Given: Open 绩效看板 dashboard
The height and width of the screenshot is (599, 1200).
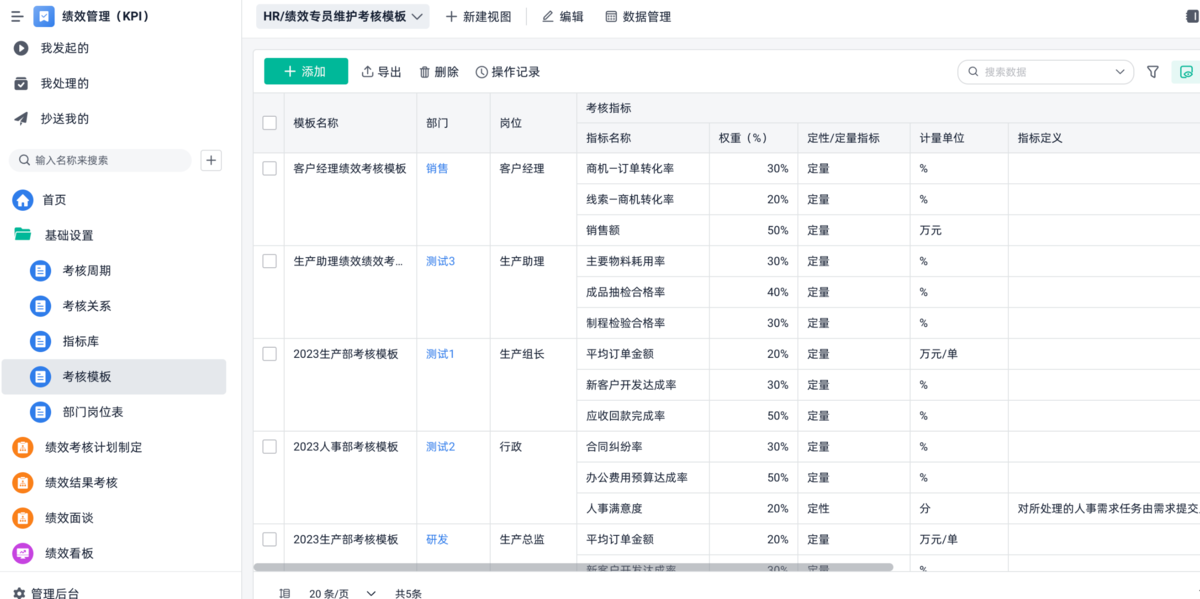Looking at the screenshot, I should pyautogui.click(x=69, y=553).
